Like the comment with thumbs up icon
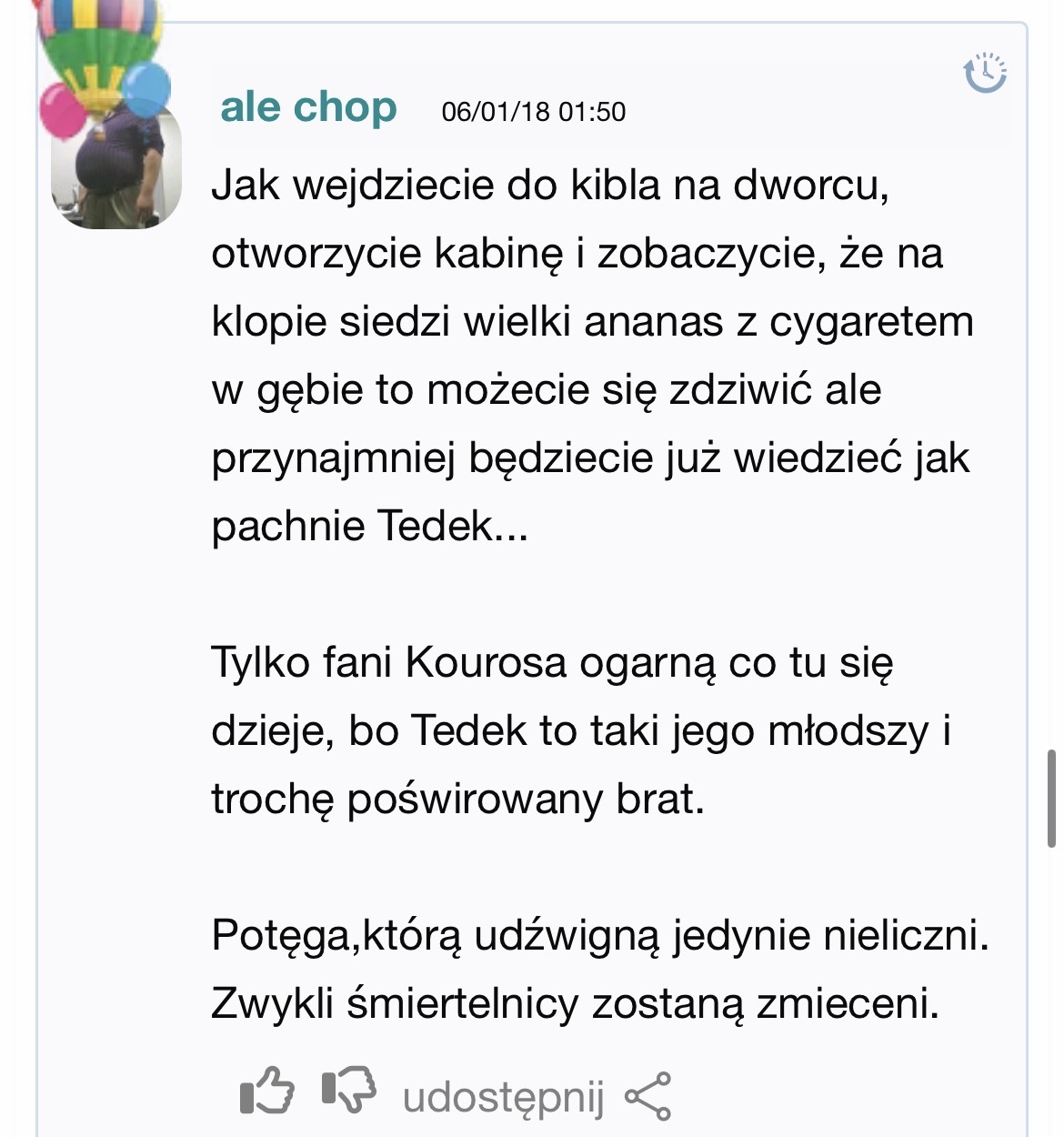Viewport: 1064px width, 1137px height. (x=266, y=1091)
